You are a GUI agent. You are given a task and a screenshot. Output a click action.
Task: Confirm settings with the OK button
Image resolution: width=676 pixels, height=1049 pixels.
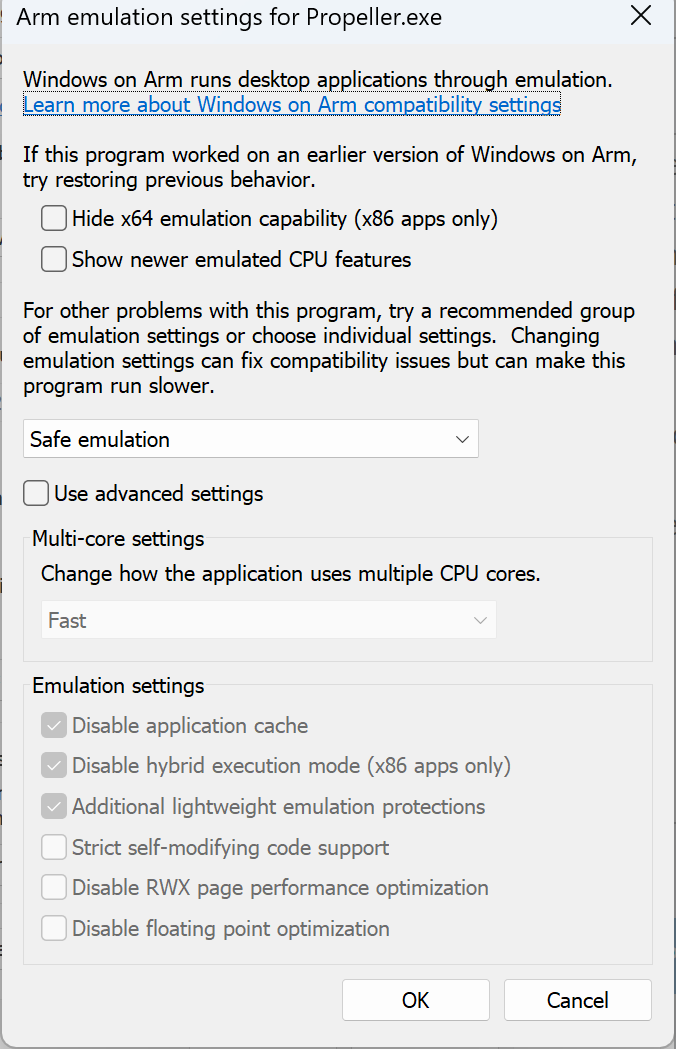[x=416, y=1000]
